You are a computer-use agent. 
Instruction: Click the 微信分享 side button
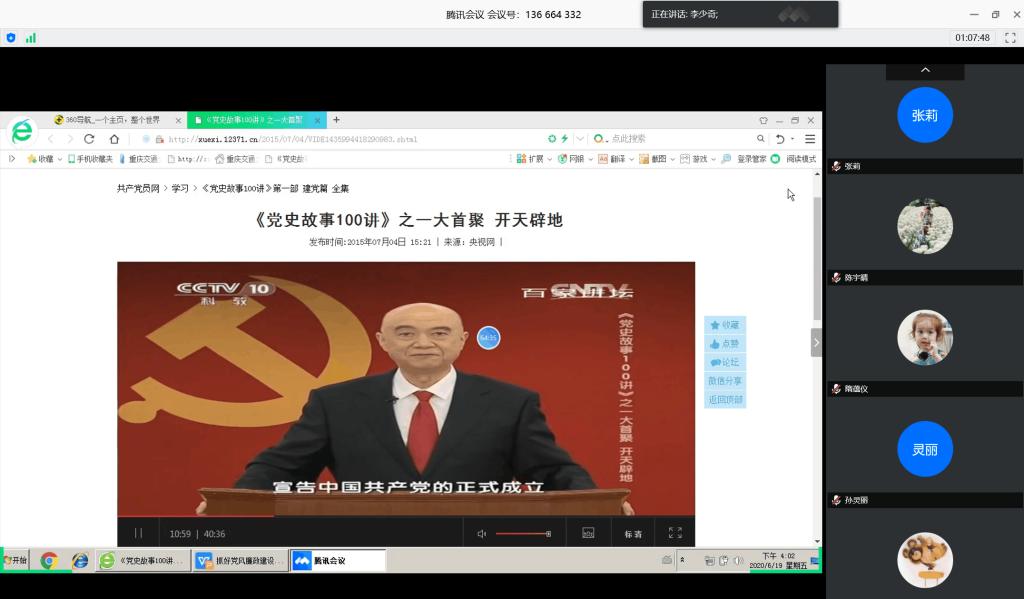click(725, 381)
